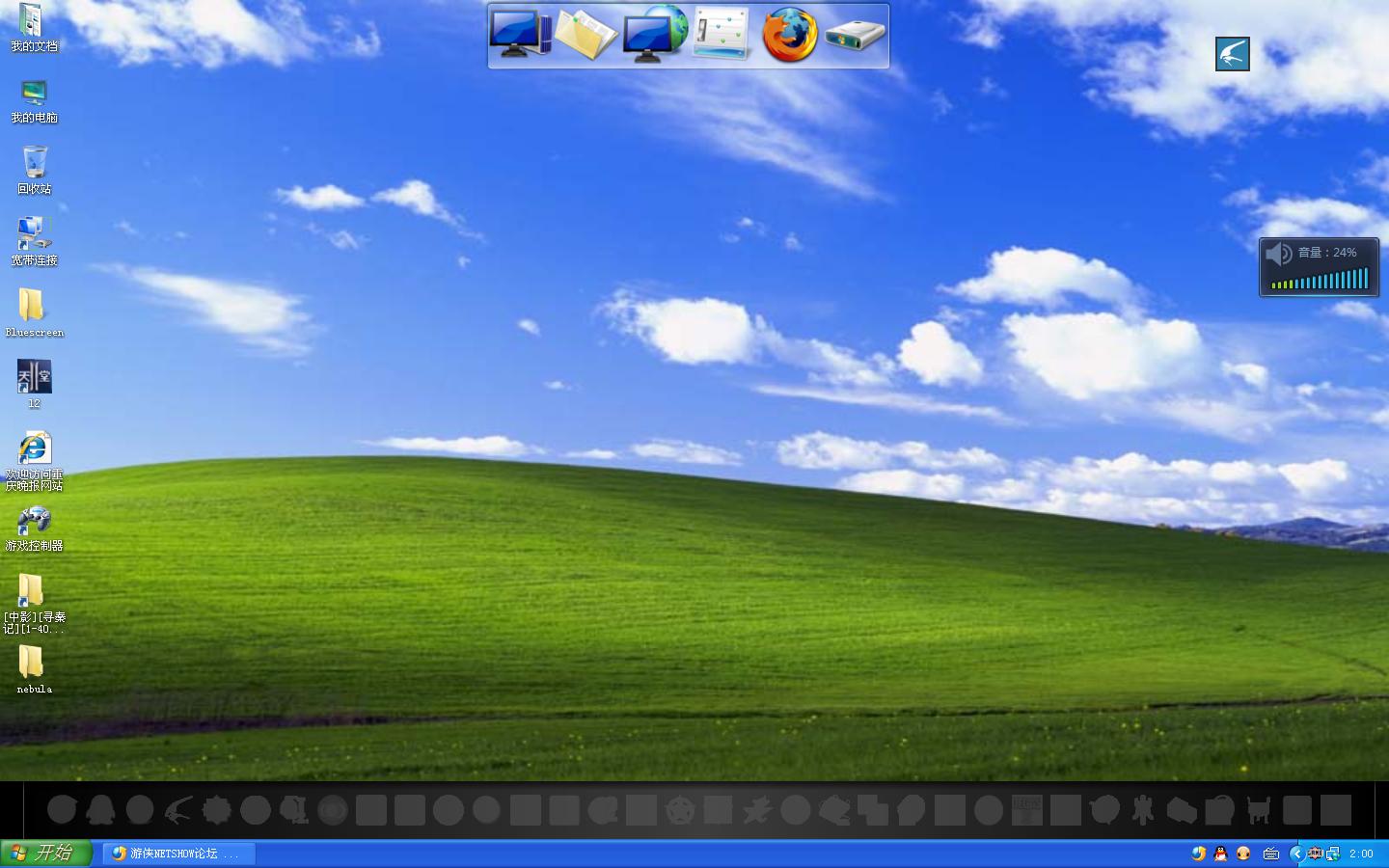Click the swallow bird widget icon
The width and height of the screenshot is (1389, 868).
tap(1233, 54)
